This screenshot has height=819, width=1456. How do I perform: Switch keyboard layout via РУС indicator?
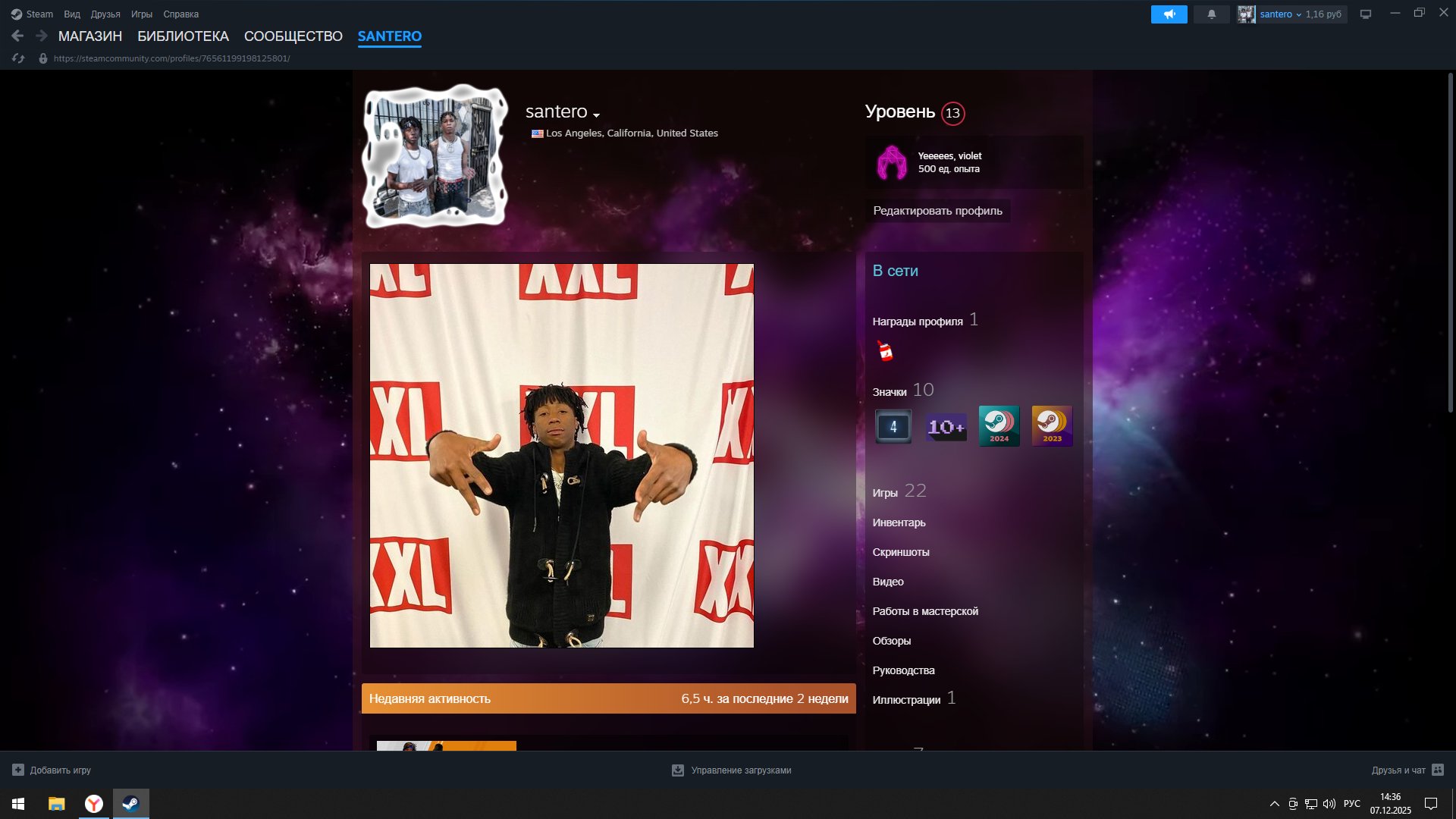(x=1351, y=805)
